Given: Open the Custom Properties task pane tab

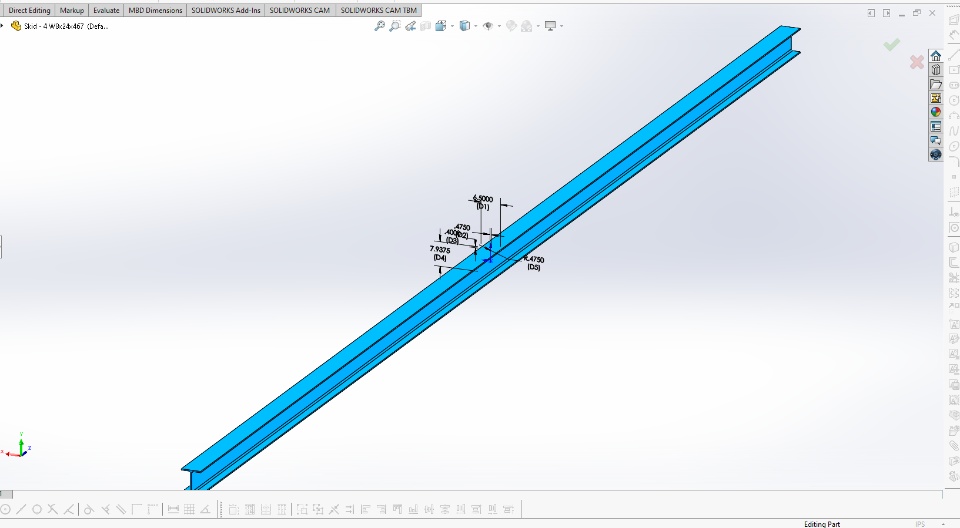Looking at the screenshot, I should (x=936, y=127).
